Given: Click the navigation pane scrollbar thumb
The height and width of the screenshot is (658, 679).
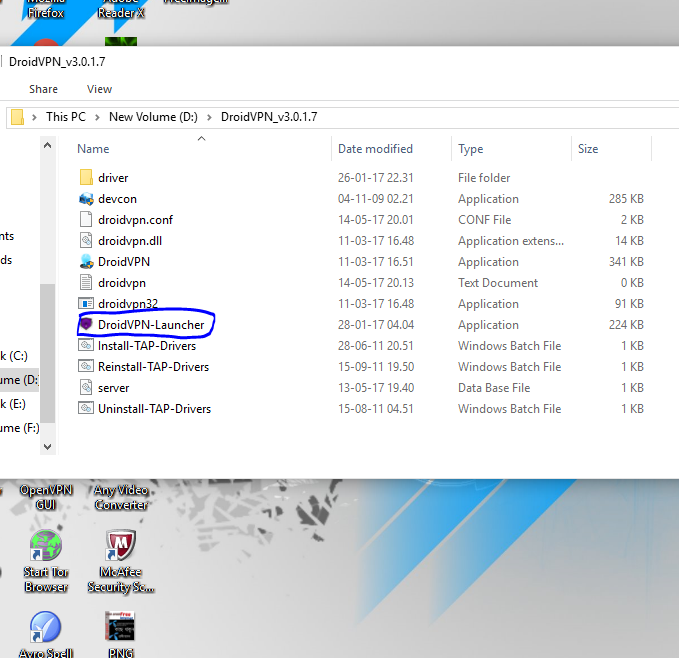Looking at the screenshot, I should click(48, 353).
